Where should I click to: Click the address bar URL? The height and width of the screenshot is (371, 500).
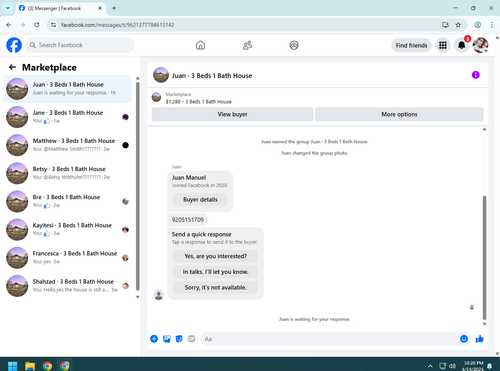117,25
